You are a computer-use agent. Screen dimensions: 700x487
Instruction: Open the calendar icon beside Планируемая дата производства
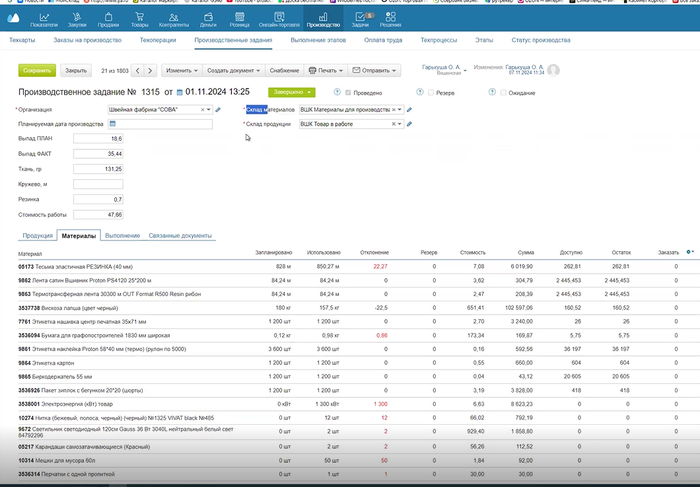click(113, 123)
